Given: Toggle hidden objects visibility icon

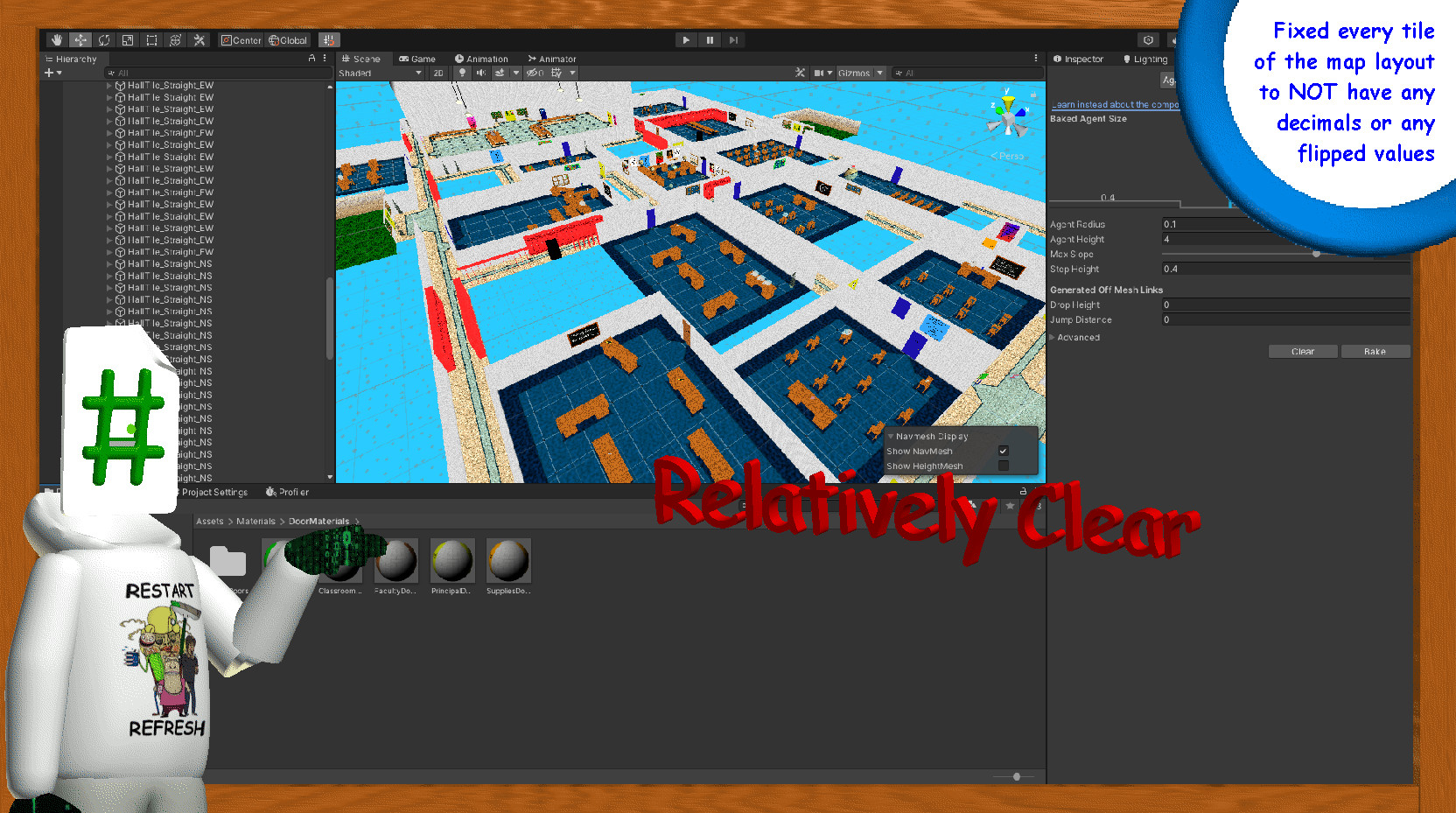Looking at the screenshot, I should click(535, 73).
